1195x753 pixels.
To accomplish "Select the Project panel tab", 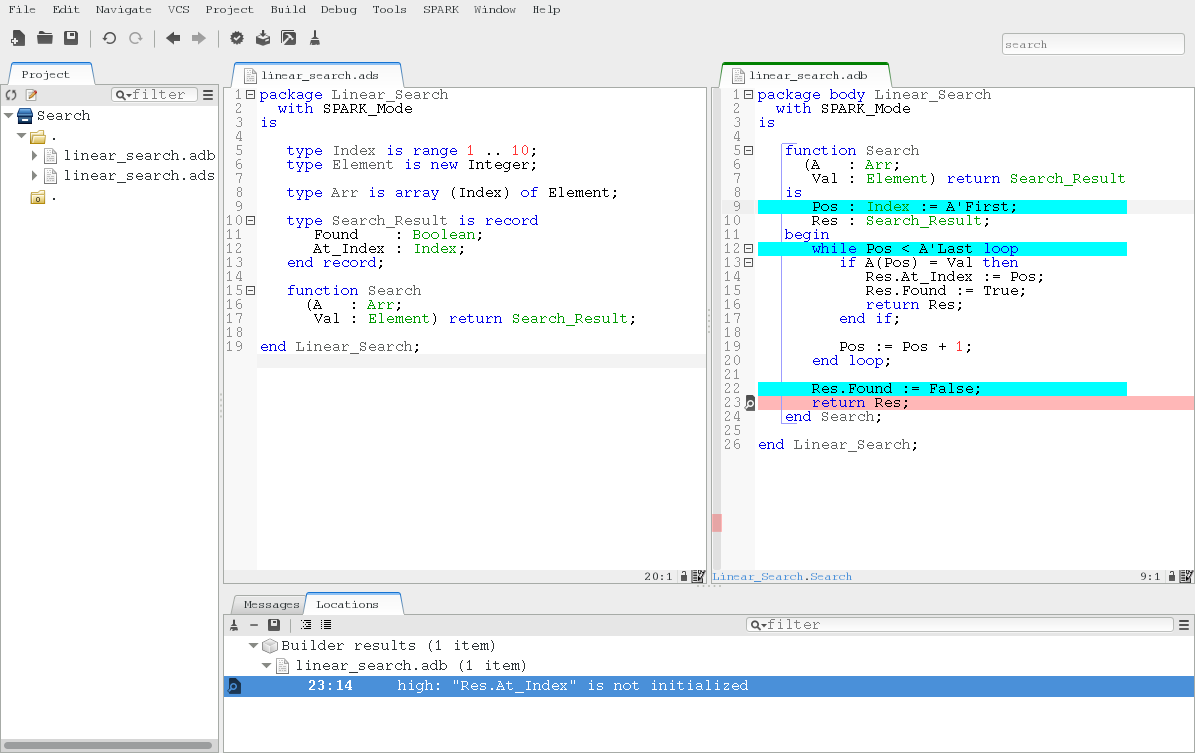I will tap(46, 74).
